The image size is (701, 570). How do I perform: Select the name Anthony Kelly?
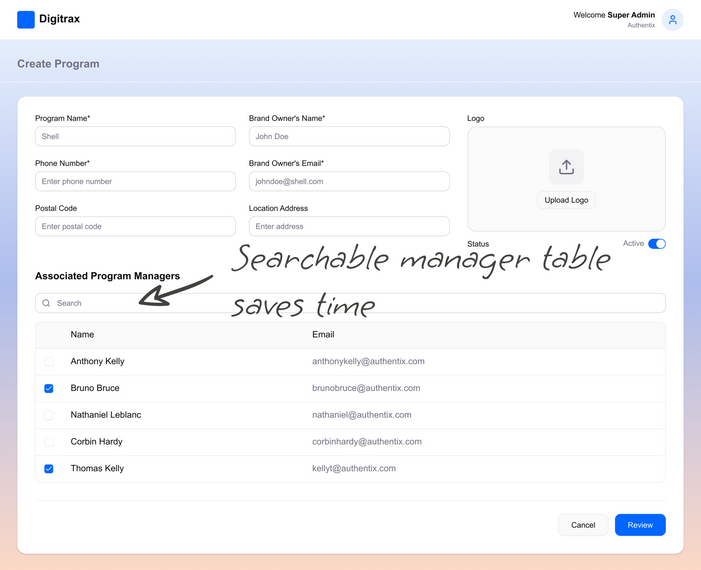(x=97, y=361)
